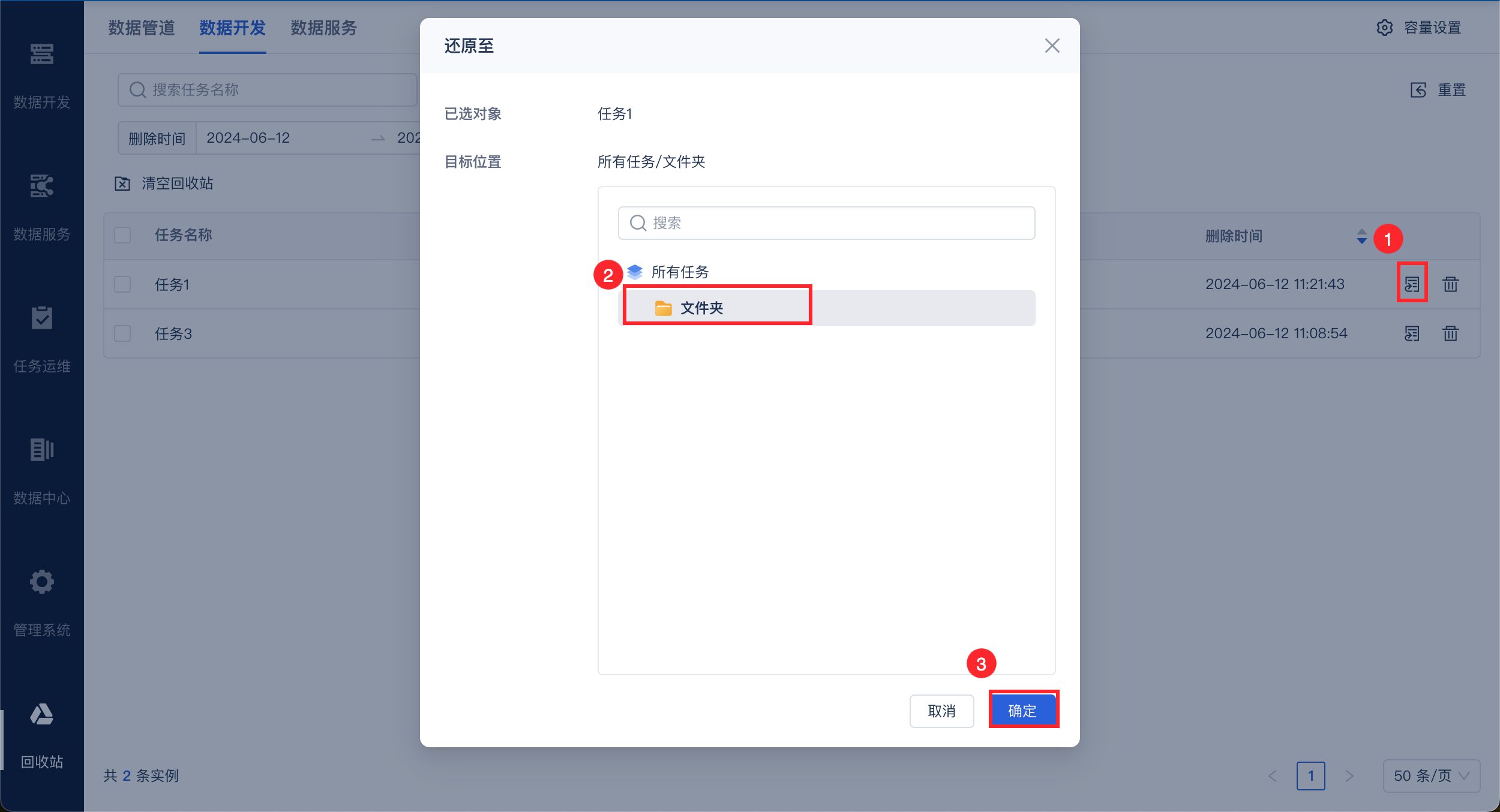The width and height of the screenshot is (1500, 812).
Task: Sort by 删除时间 using sort arrows
Action: click(x=1361, y=236)
